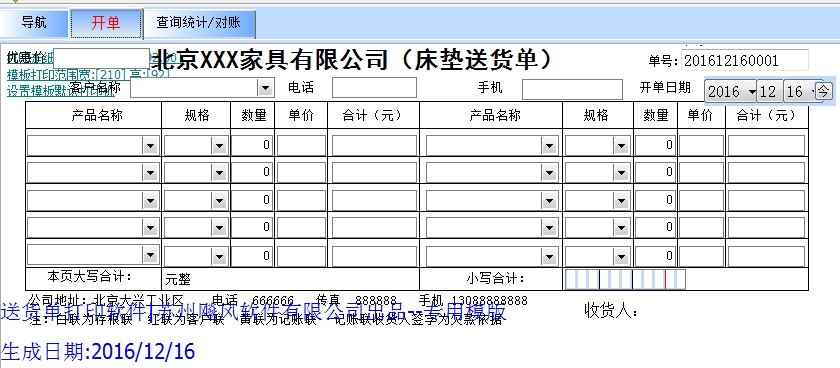Expand fifth-row right 规格 dropdown
The image size is (840, 368).
point(621,256)
